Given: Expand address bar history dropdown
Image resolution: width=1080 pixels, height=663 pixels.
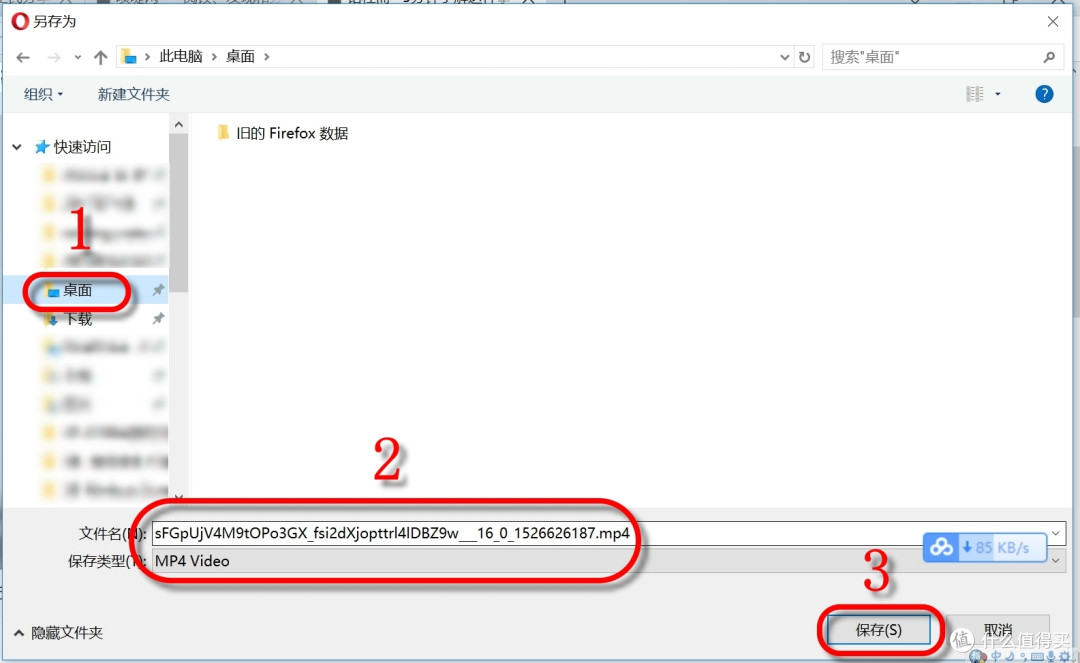Looking at the screenshot, I should (784, 57).
